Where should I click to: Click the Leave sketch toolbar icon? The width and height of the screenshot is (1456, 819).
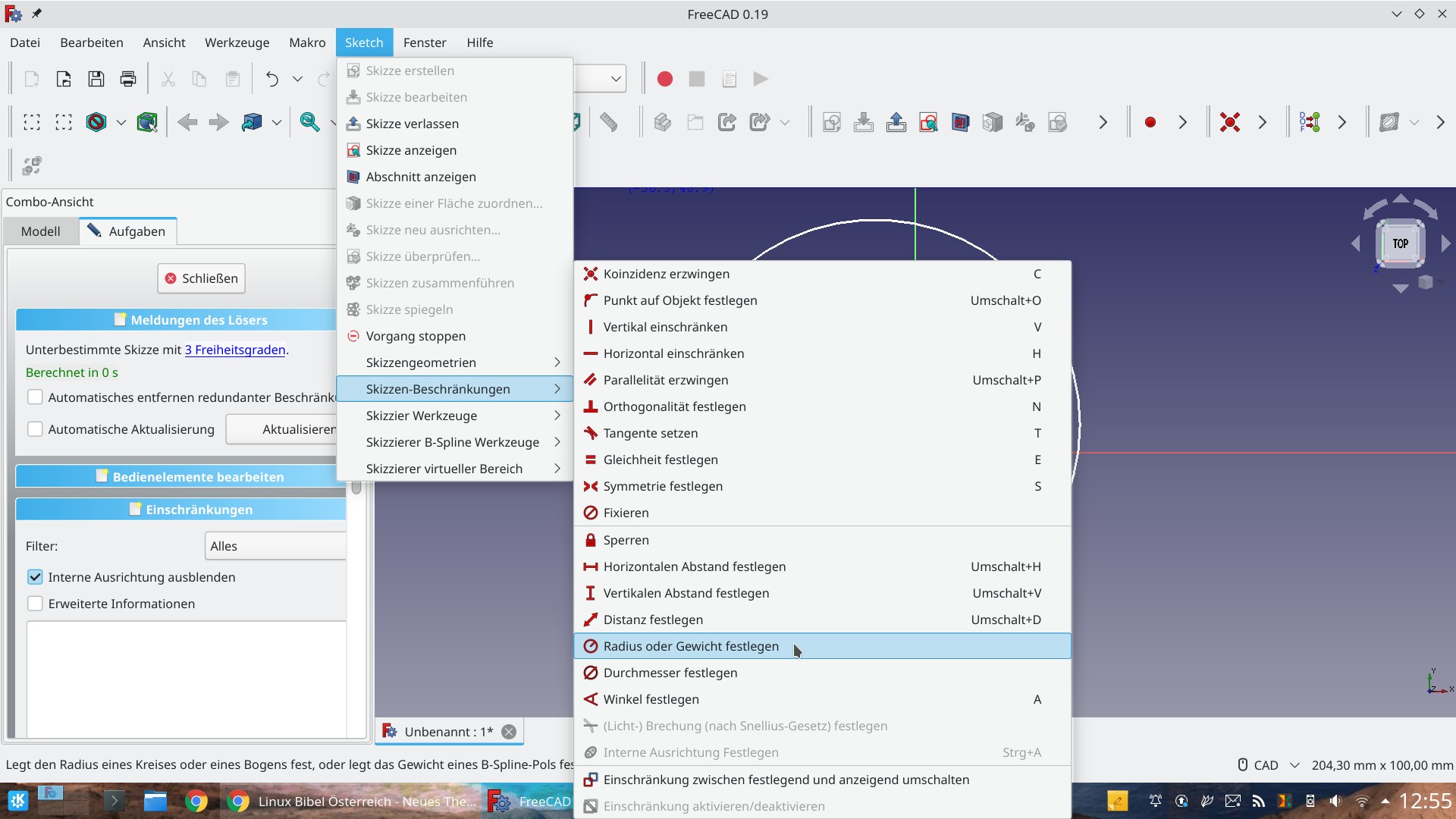pos(896,122)
